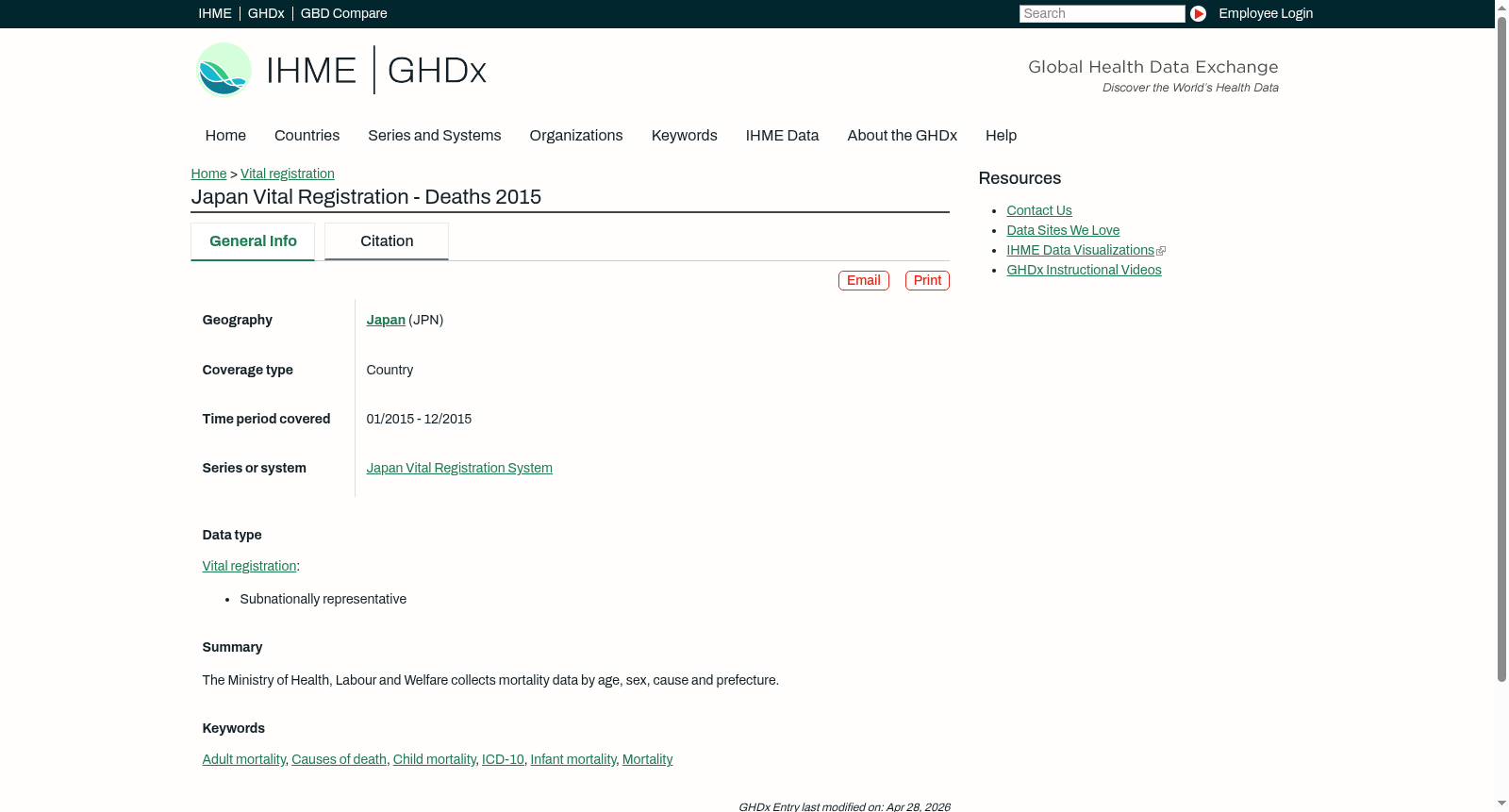Open the Mortality keyword link
Image resolution: width=1509 pixels, height=812 pixels.
647,759
